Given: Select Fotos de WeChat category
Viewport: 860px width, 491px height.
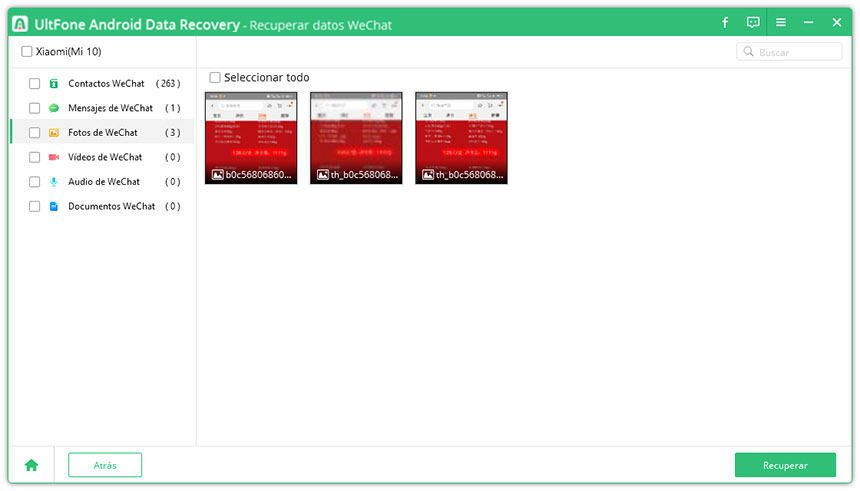Looking at the screenshot, I should pyautogui.click(x=103, y=132).
